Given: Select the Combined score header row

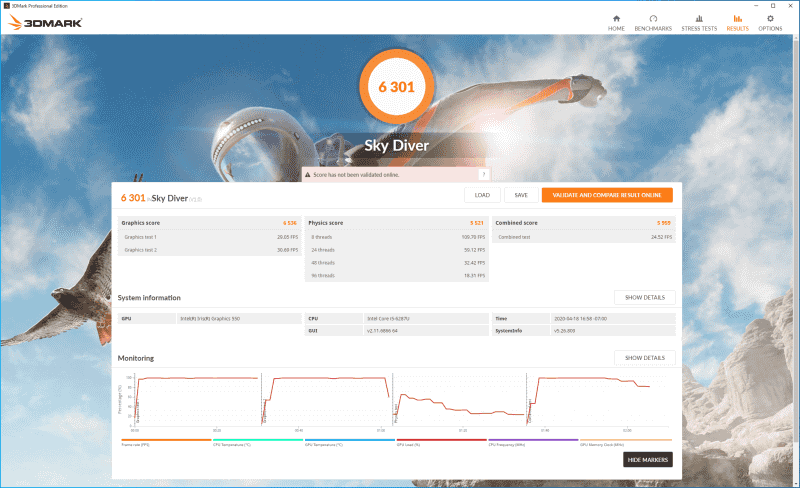Looking at the screenshot, I should pyautogui.click(x=584, y=223).
